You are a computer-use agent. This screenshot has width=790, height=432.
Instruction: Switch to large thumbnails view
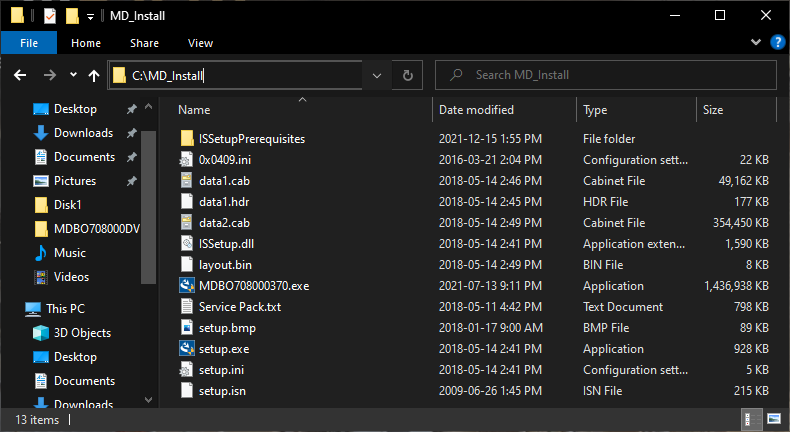pyautogui.click(x=773, y=419)
